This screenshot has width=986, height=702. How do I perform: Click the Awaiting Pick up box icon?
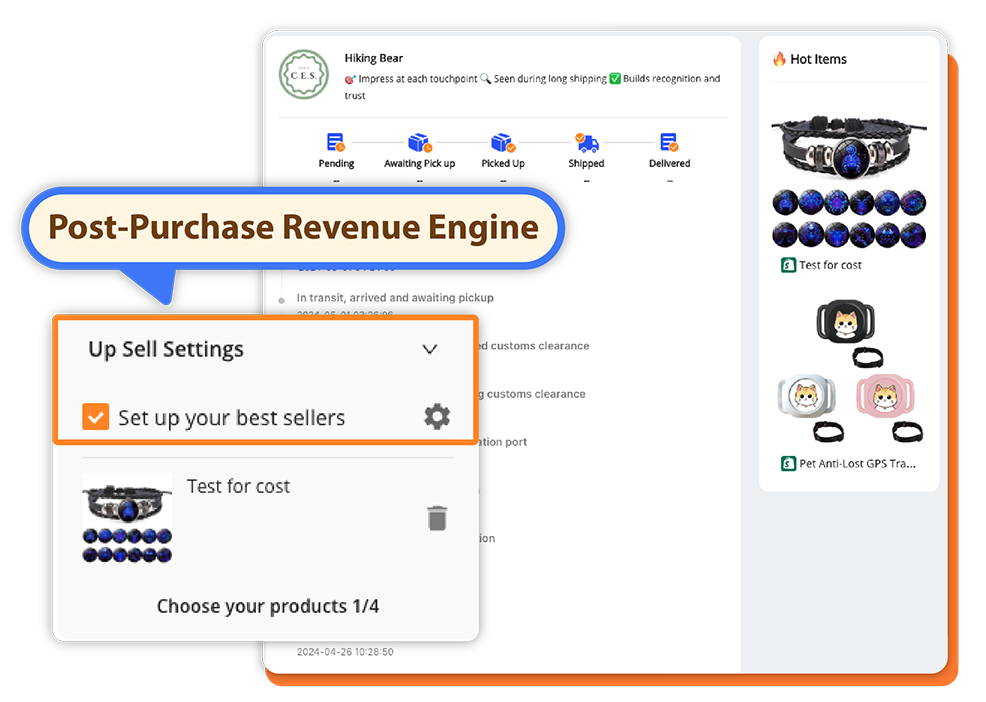click(419, 143)
